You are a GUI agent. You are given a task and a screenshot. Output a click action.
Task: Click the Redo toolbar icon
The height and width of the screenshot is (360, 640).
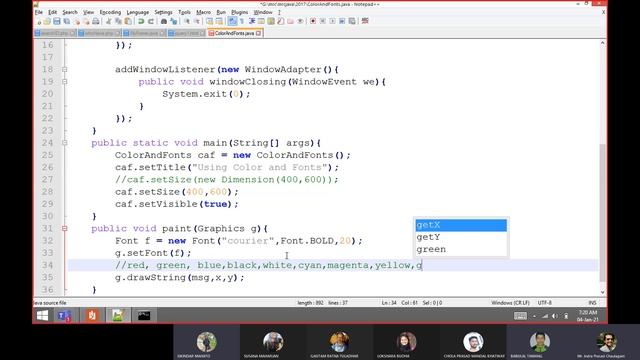[151, 21]
